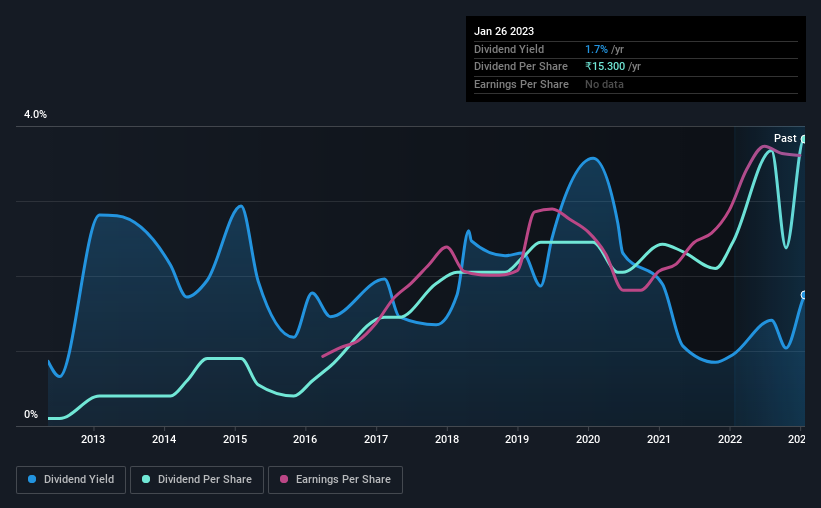The width and height of the screenshot is (821, 508).
Task: Click the teal Dividend Per Share legend dot
Action: [x=146, y=479]
